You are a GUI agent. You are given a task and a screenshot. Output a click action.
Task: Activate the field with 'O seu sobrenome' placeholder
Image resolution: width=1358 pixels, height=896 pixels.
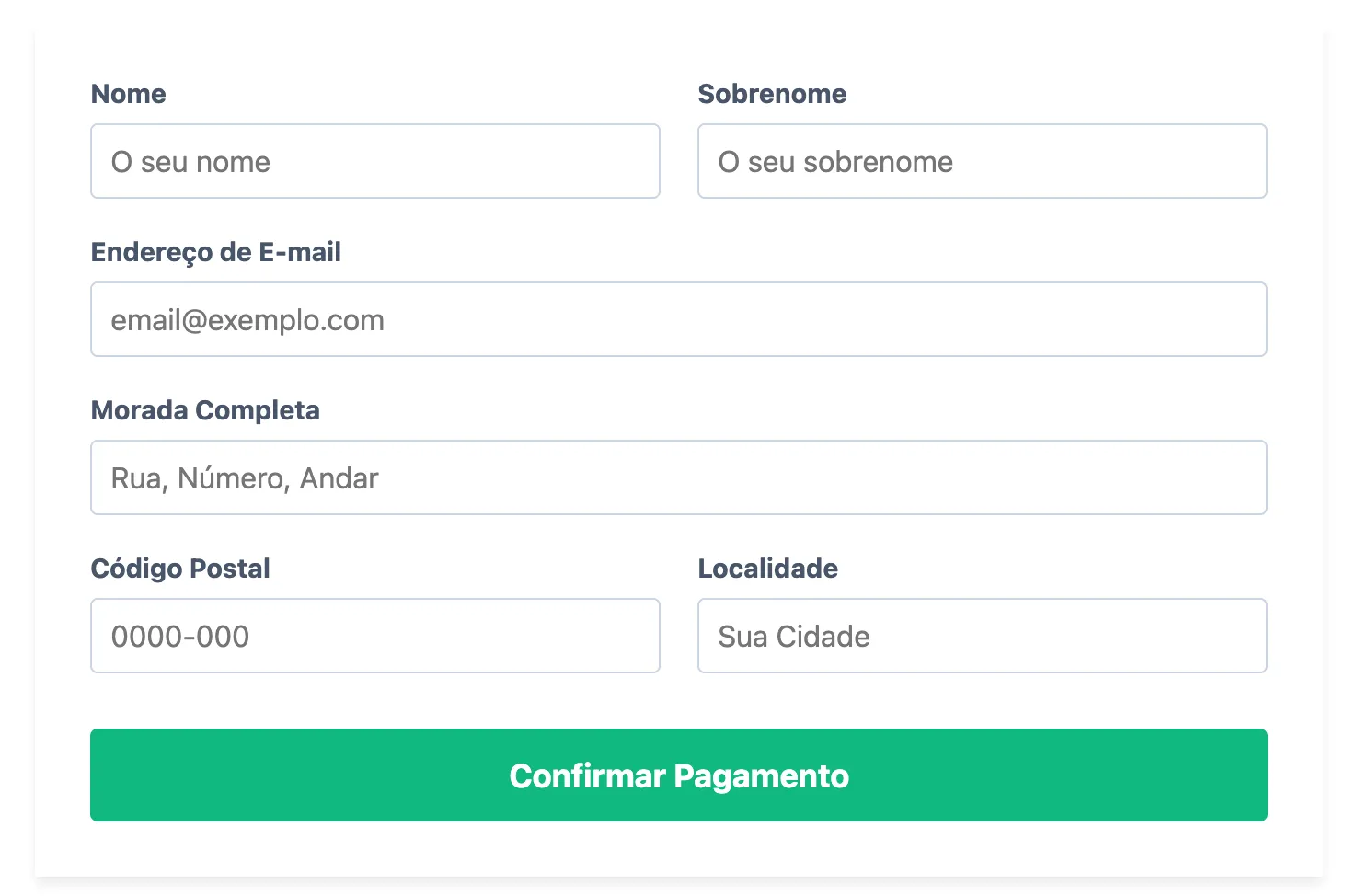983,161
